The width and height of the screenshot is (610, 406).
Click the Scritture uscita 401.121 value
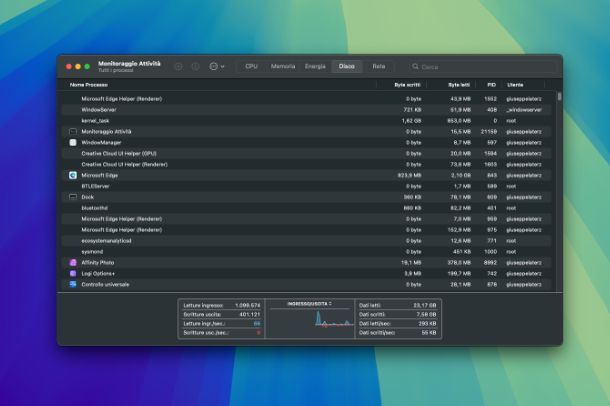point(250,314)
